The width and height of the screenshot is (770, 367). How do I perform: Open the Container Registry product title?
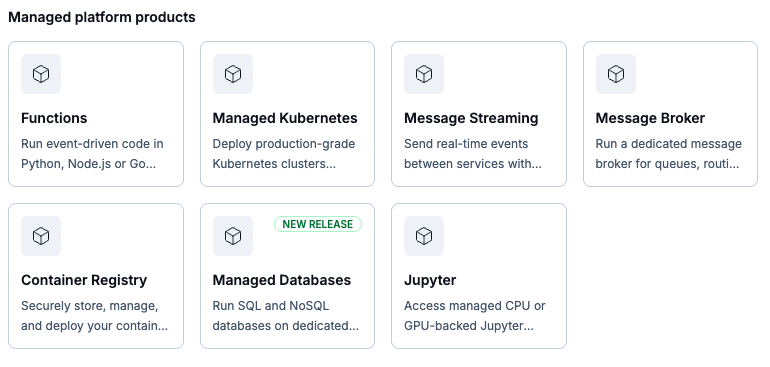[84, 281]
